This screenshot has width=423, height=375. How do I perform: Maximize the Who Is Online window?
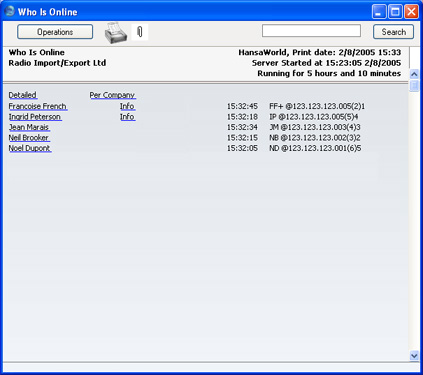coord(395,12)
